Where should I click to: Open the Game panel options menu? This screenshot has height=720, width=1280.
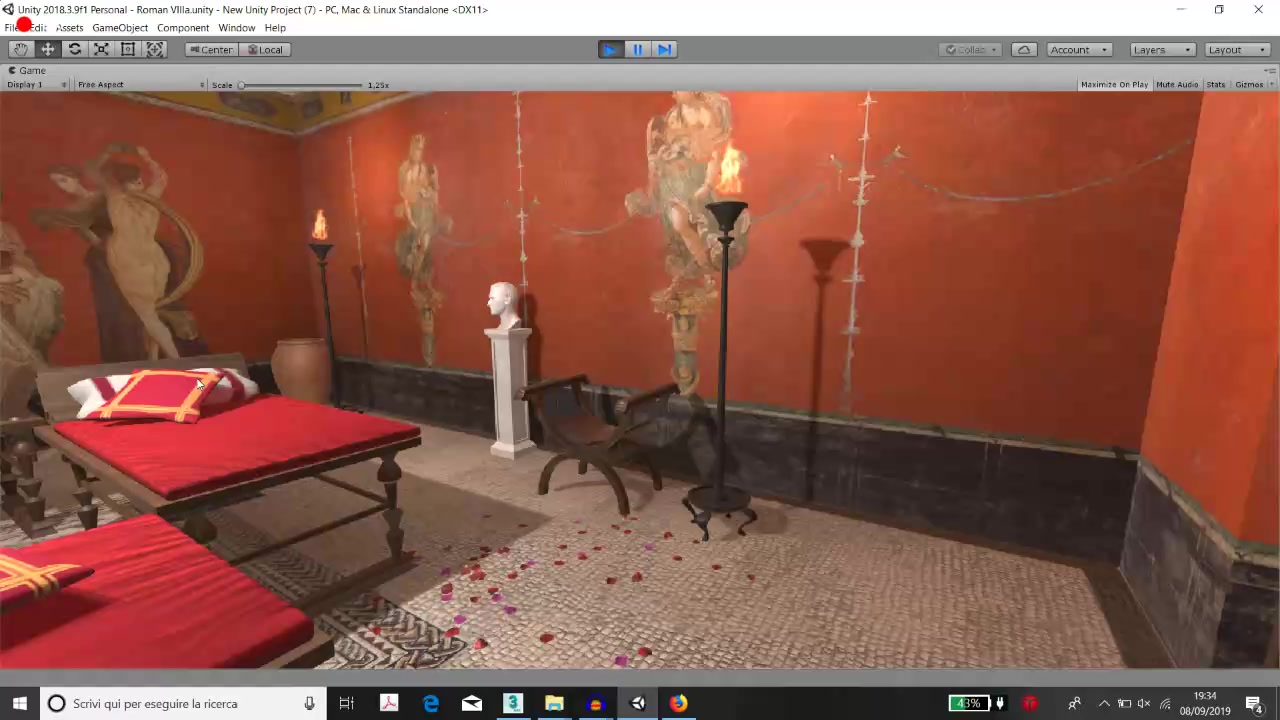[x=1270, y=70]
